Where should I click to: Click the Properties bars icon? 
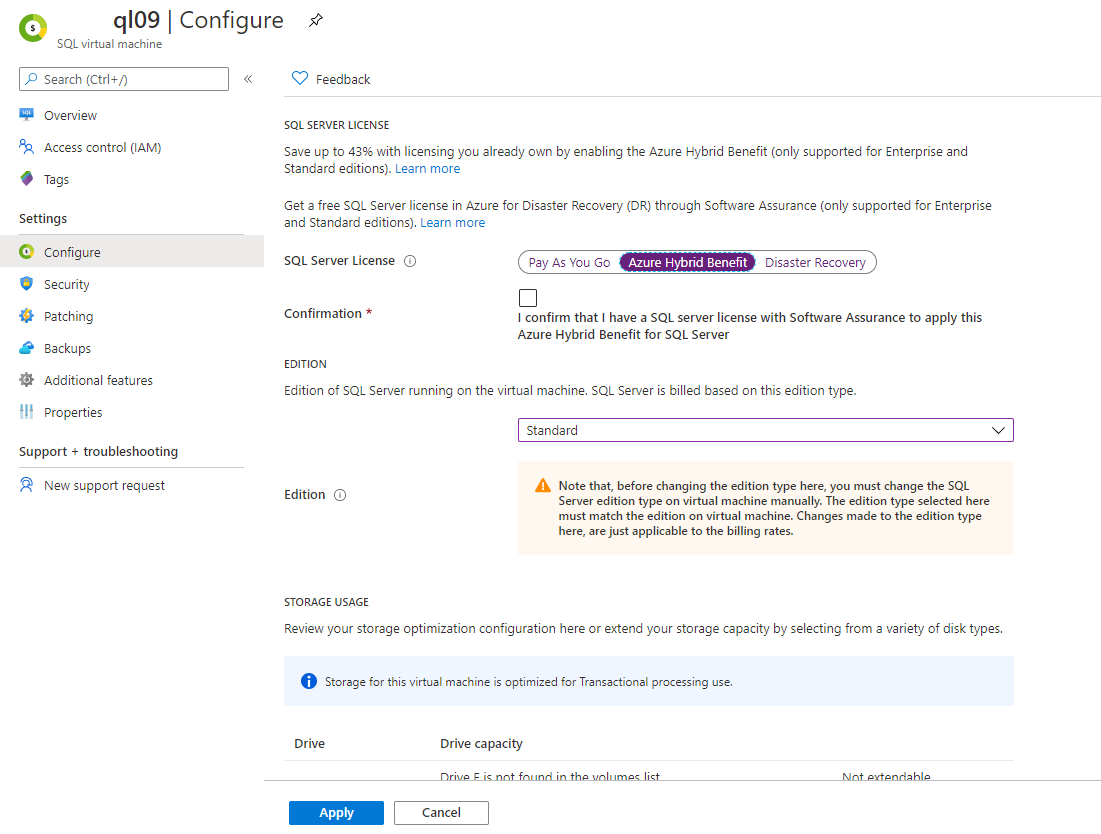[27, 412]
